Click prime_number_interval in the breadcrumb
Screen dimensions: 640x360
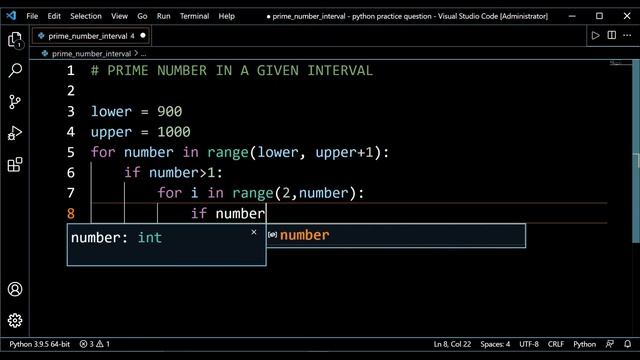pos(91,53)
